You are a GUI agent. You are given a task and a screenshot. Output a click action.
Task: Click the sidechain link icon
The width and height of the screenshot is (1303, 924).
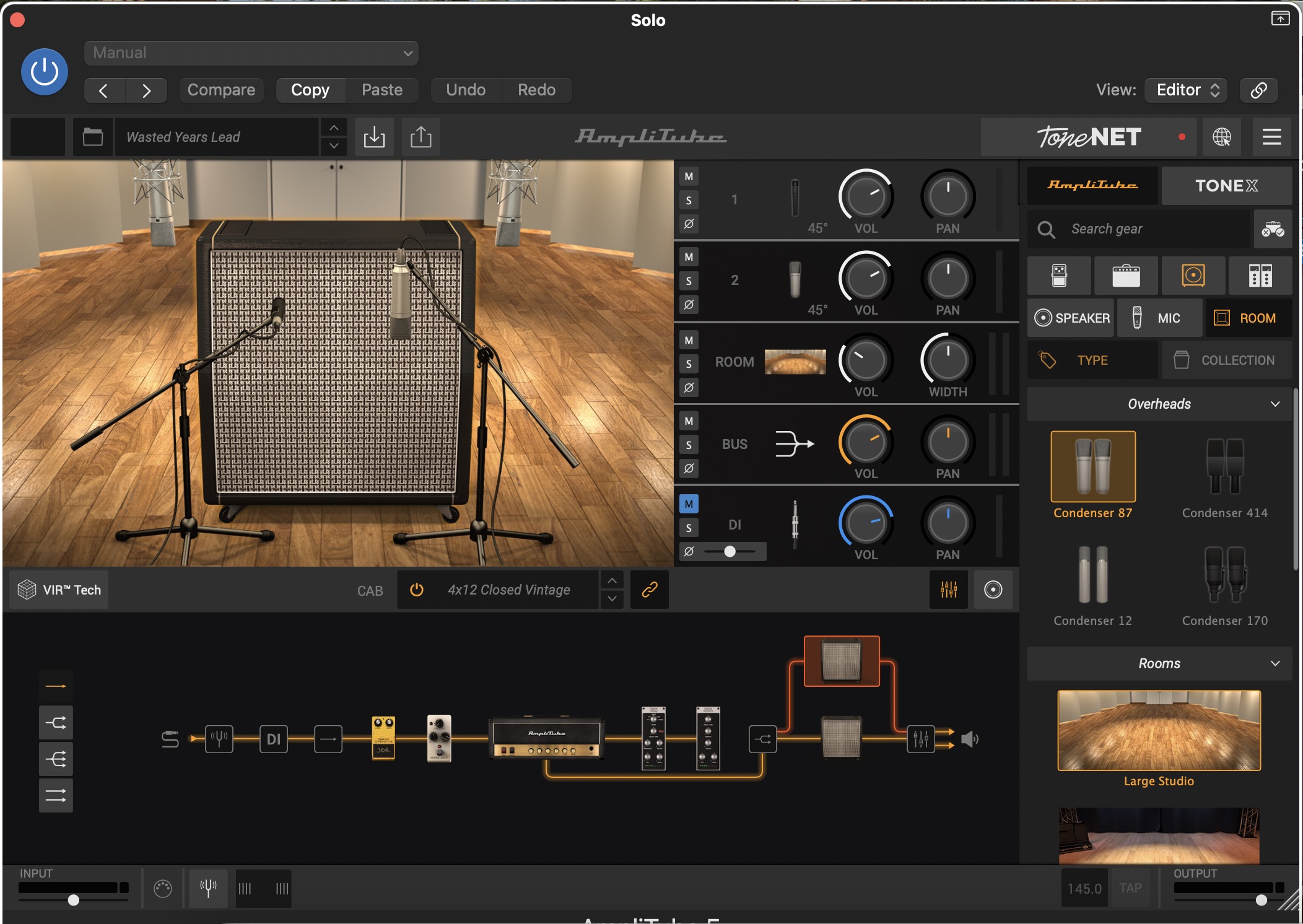point(1258,90)
